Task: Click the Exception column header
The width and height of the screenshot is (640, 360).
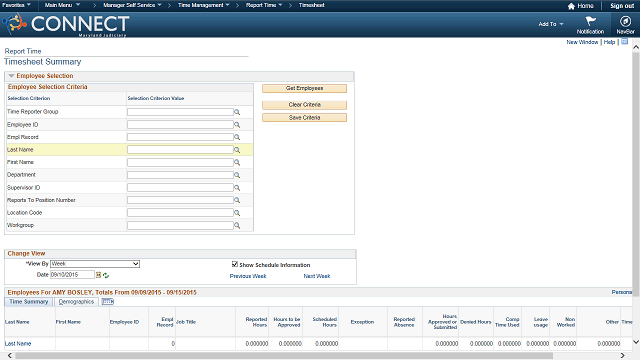Action: pos(362,322)
